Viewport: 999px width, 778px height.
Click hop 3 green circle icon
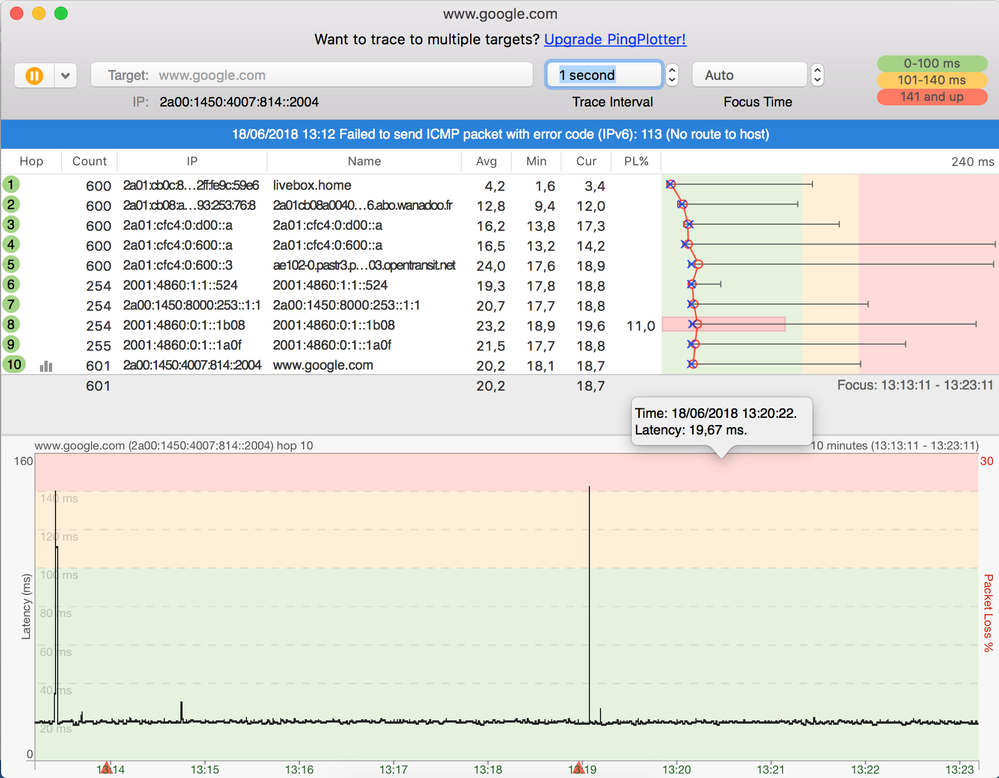tap(11, 224)
